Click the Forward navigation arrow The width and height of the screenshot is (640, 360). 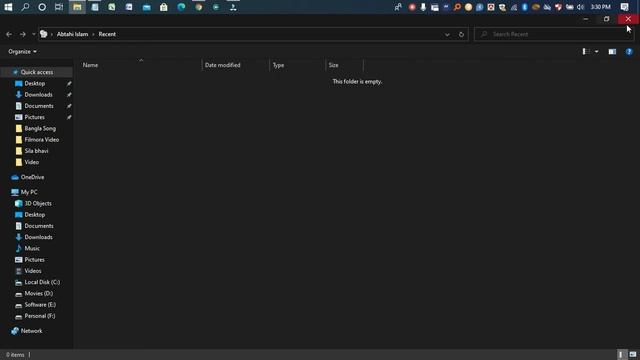coord(22,34)
